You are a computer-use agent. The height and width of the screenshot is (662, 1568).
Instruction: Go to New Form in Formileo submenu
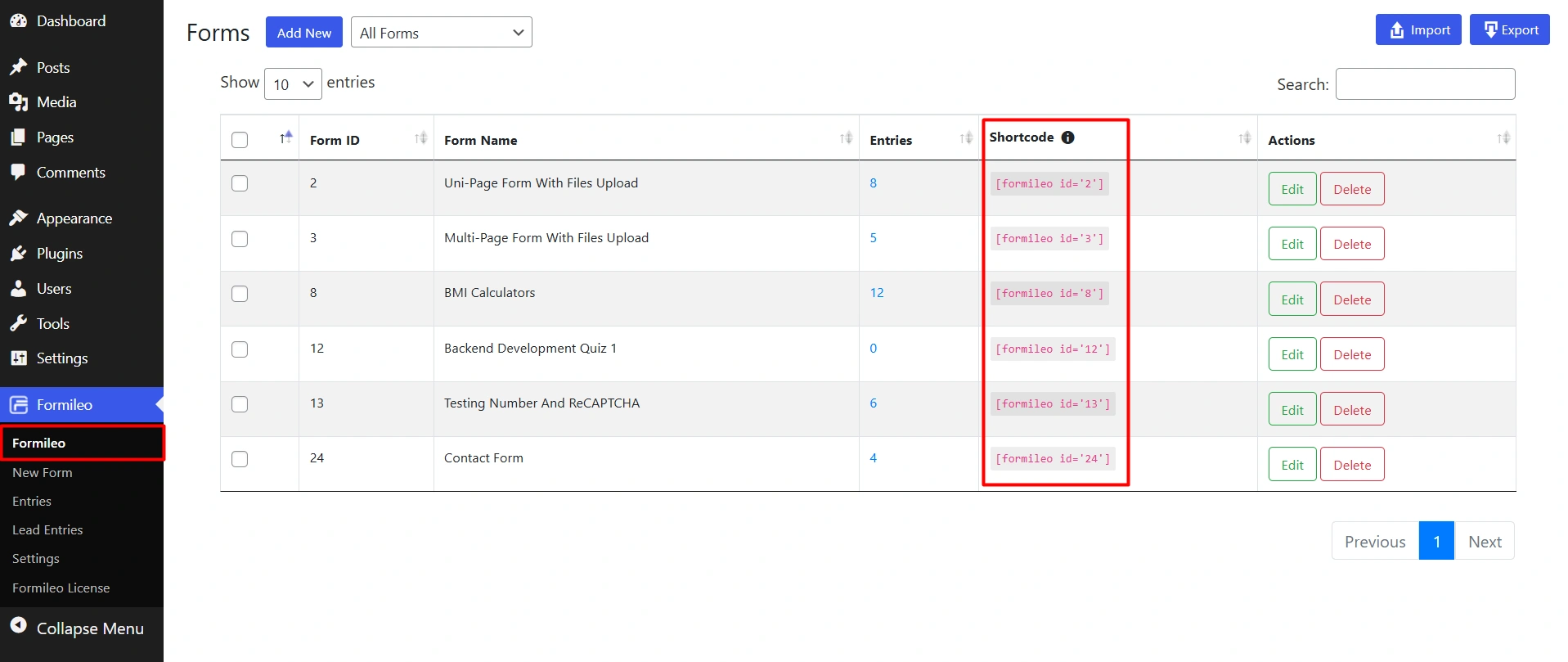point(43,473)
